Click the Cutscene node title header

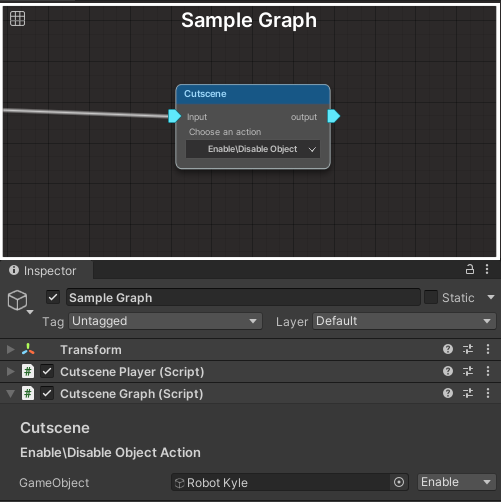(x=253, y=94)
